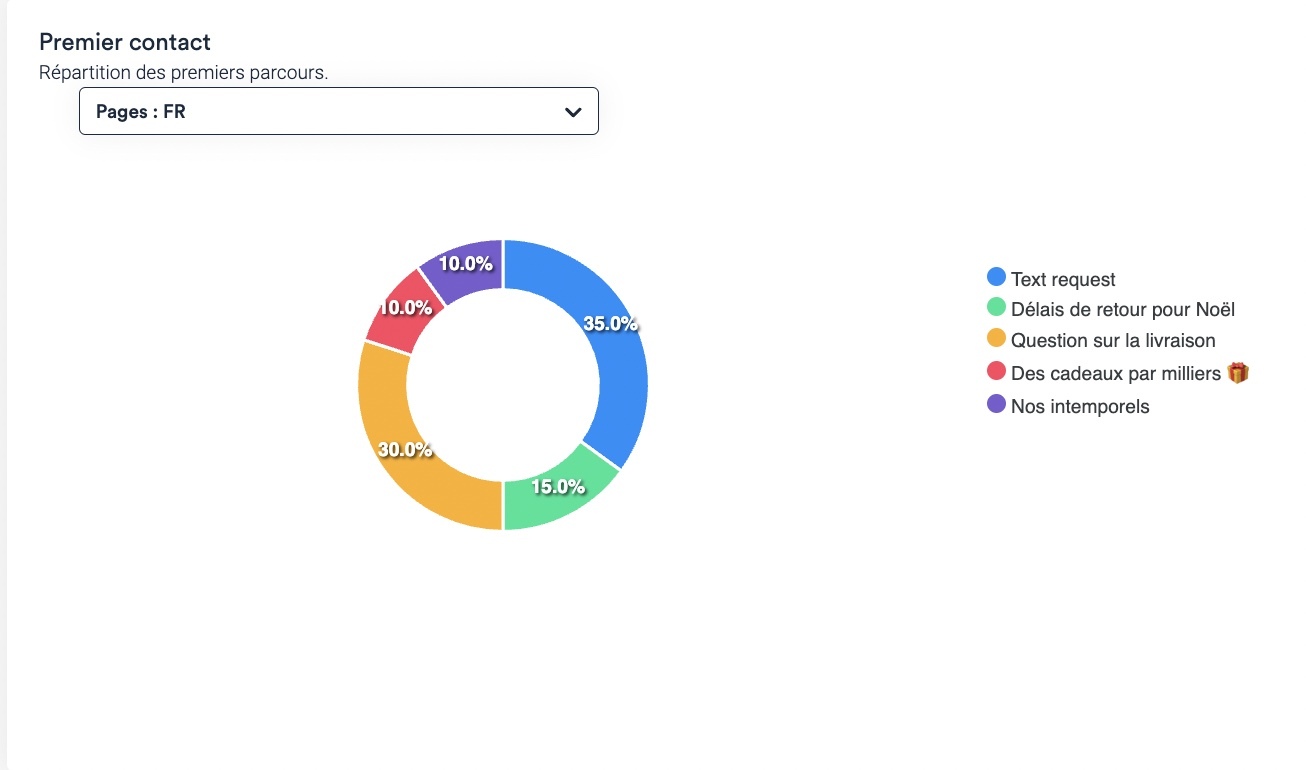Screen dimensions: 1306x770
Task: Toggle Question sur la livraison legend label
Action: [x=1113, y=341]
